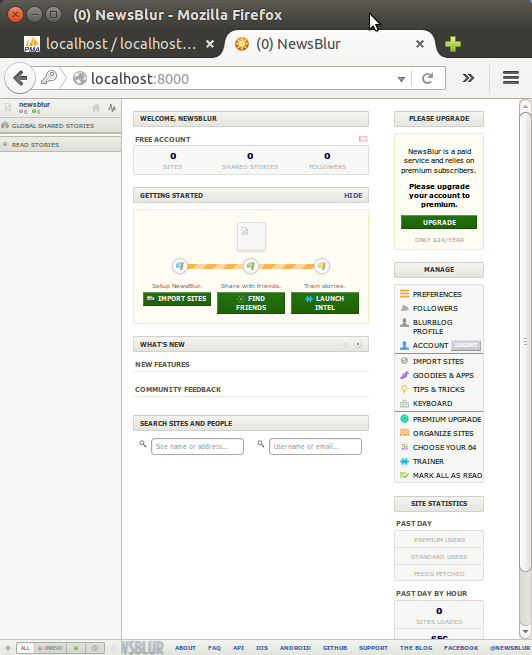Open the About footer link
Screen dimensions: 532x655
click(185, 648)
